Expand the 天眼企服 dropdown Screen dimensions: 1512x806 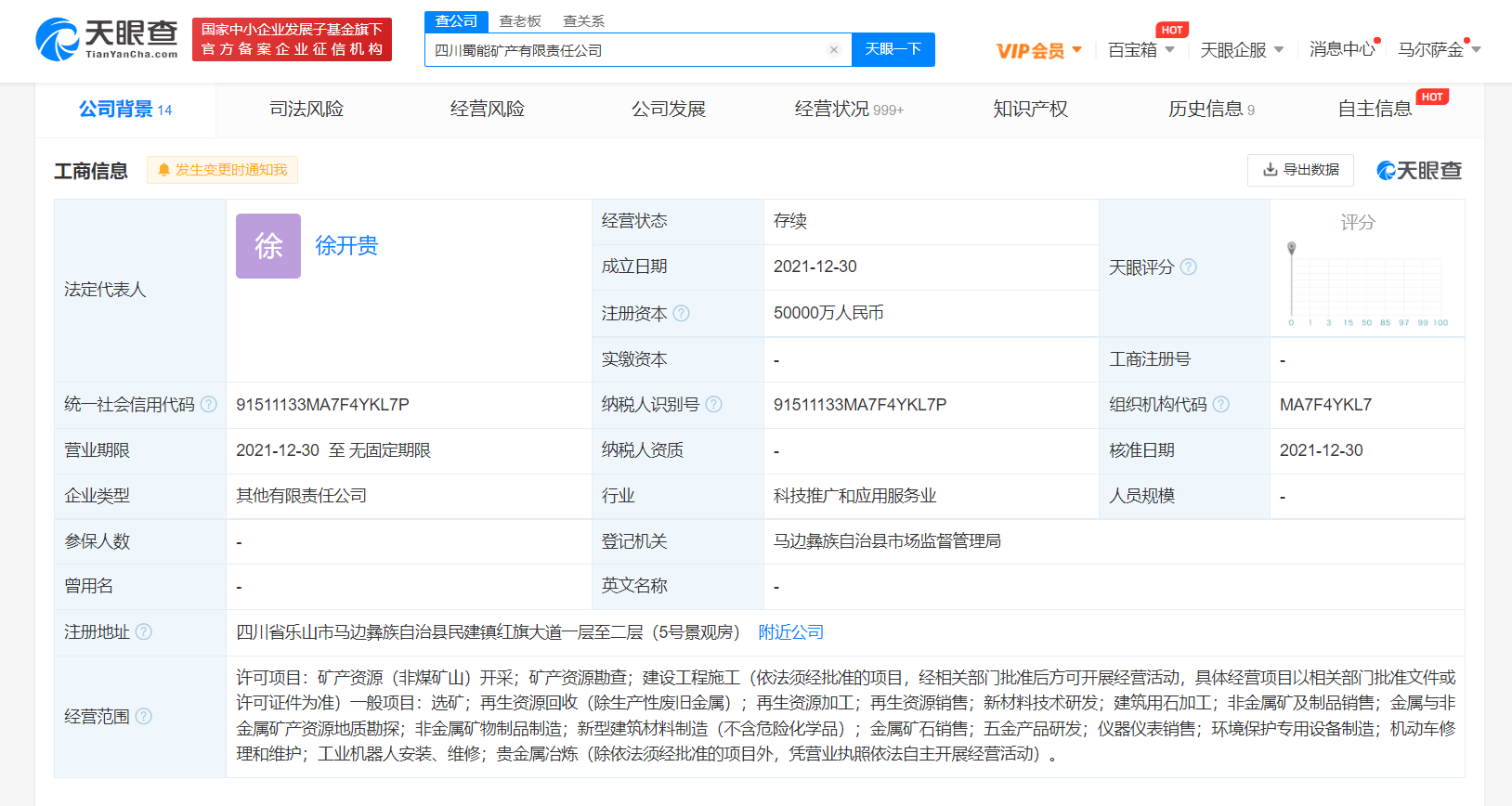coord(1242,50)
